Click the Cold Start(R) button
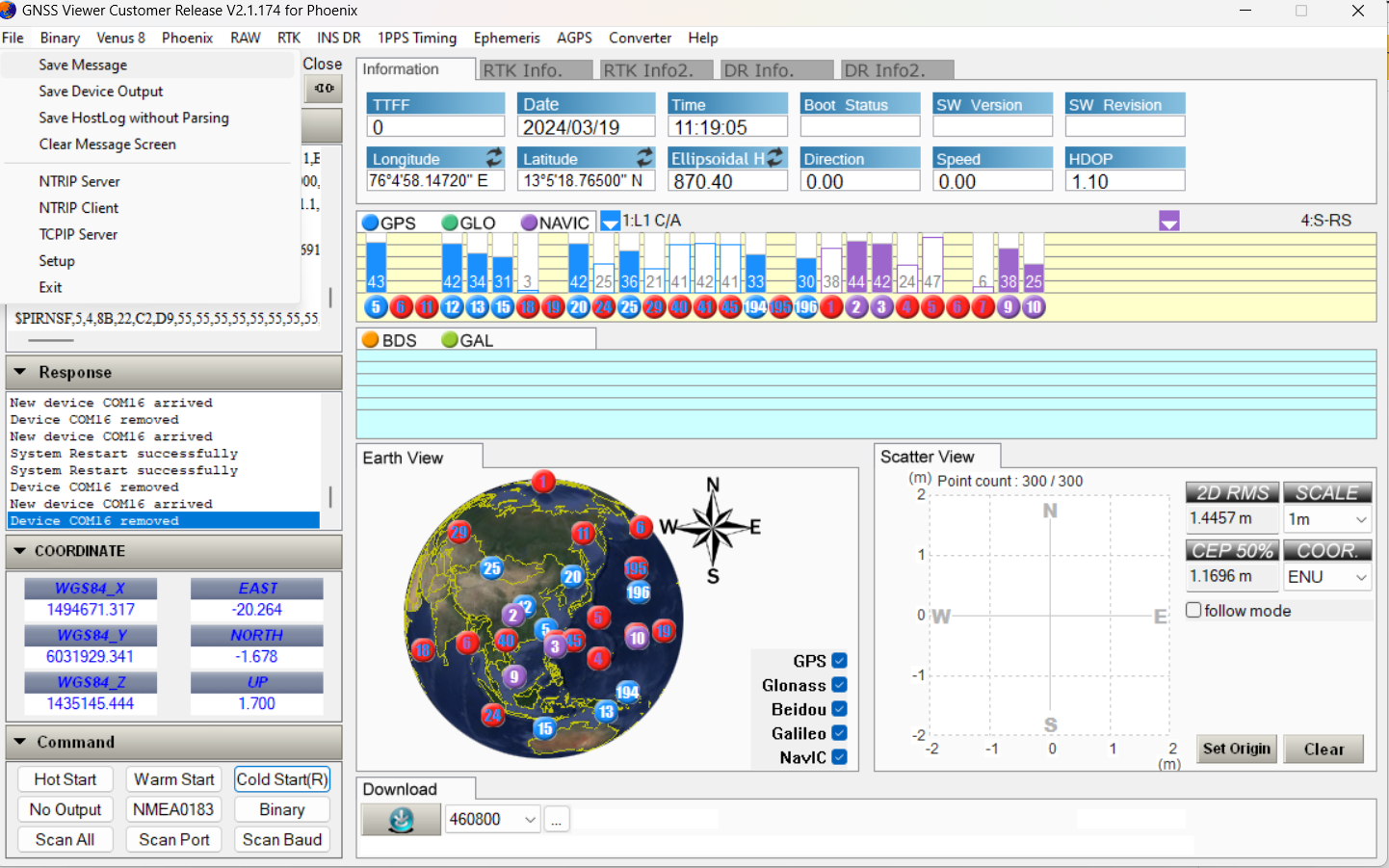The image size is (1389, 868). click(x=282, y=779)
